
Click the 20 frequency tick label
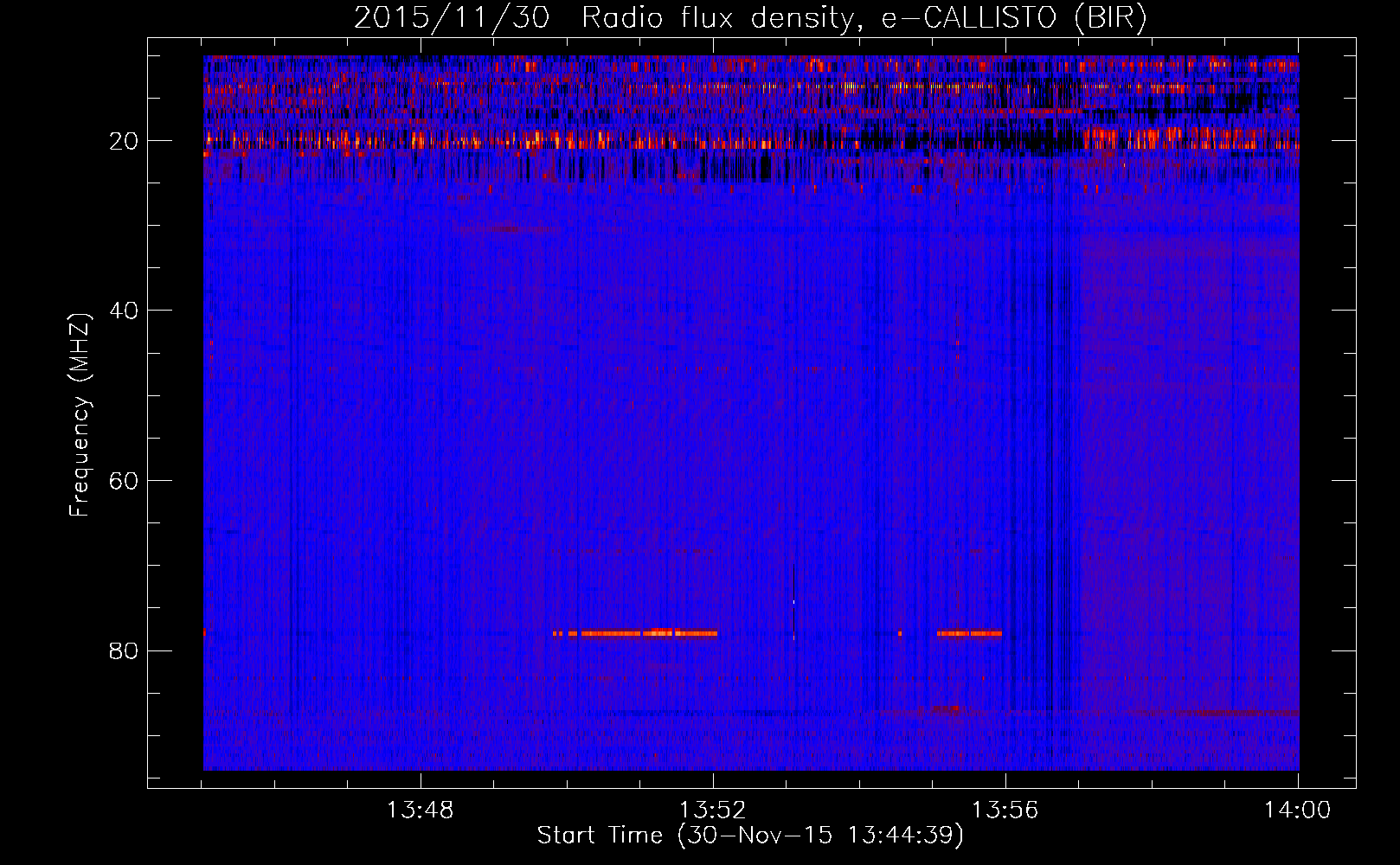tap(124, 141)
